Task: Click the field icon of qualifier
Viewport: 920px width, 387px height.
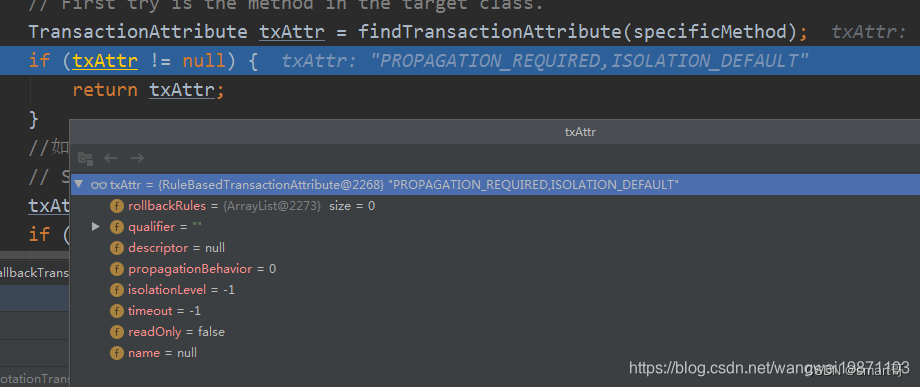Action: (x=117, y=227)
